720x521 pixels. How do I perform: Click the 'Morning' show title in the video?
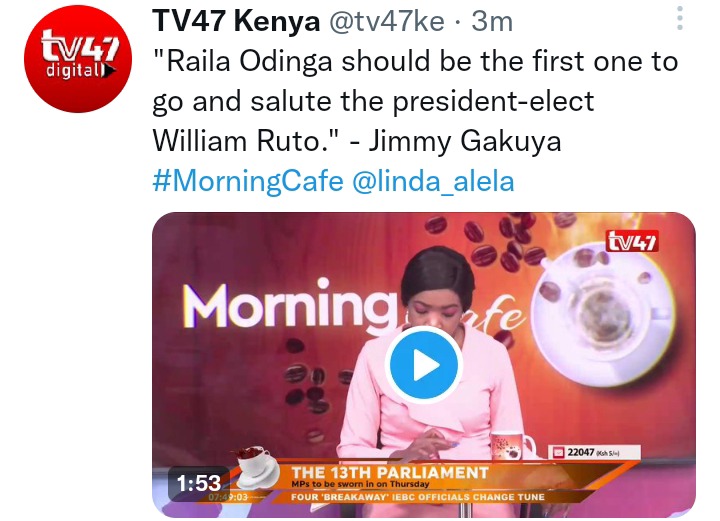point(290,304)
